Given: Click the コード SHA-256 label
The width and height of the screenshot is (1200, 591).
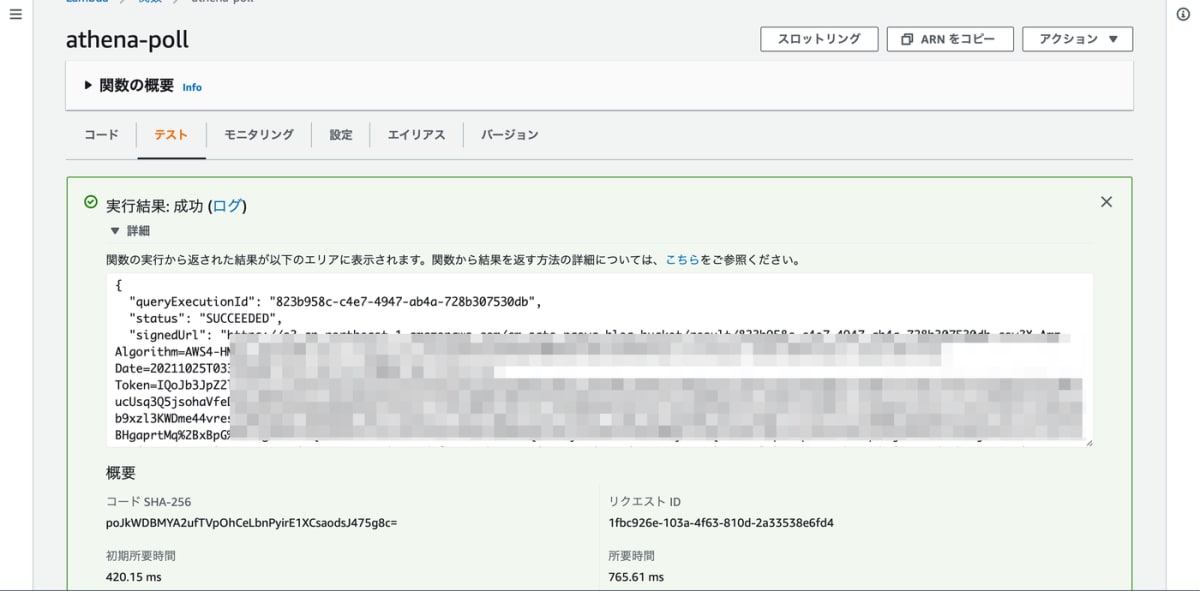Looking at the screenshot, I should 148,502.
